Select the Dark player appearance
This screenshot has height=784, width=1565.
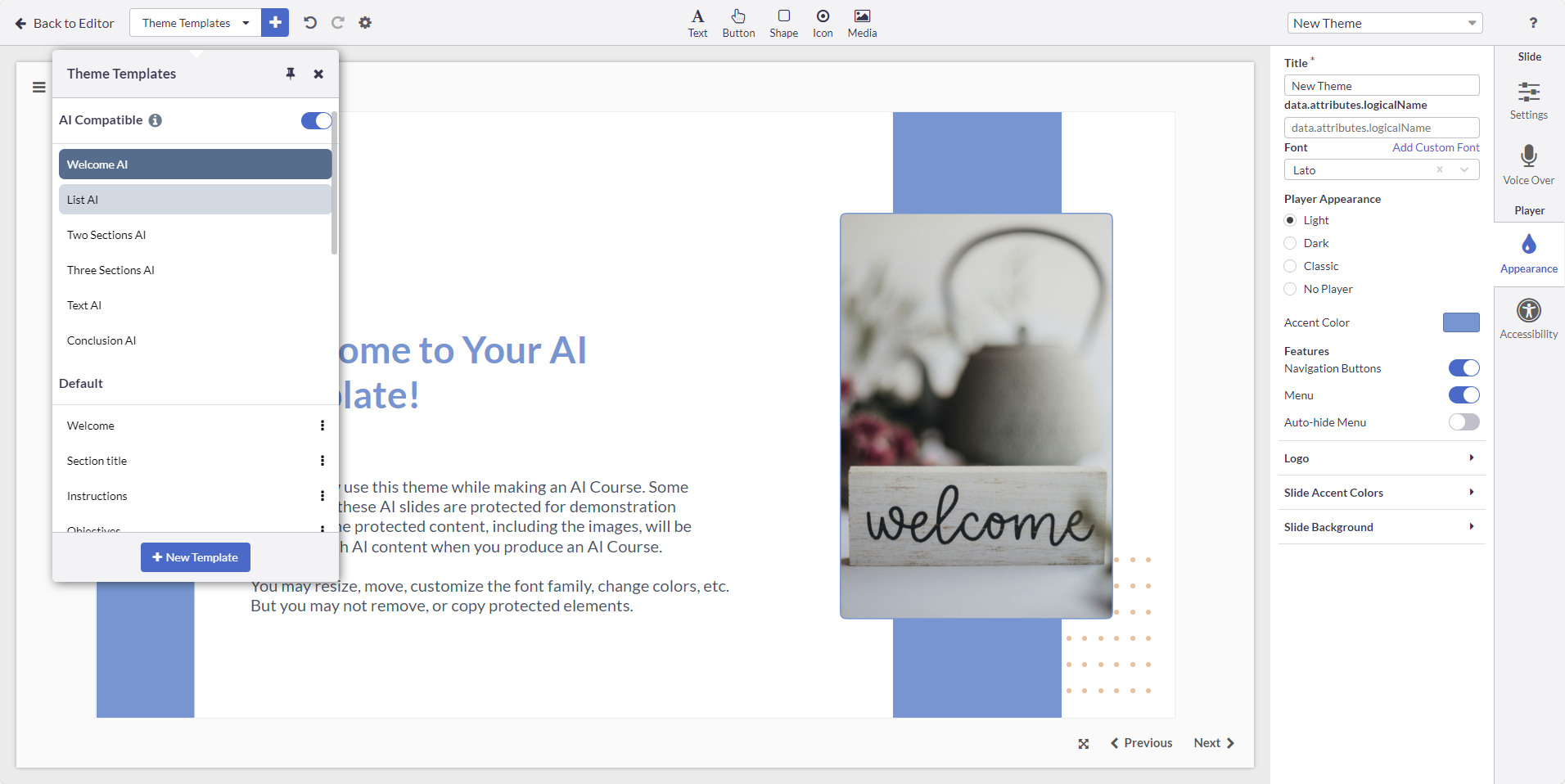coord(1291,243)
